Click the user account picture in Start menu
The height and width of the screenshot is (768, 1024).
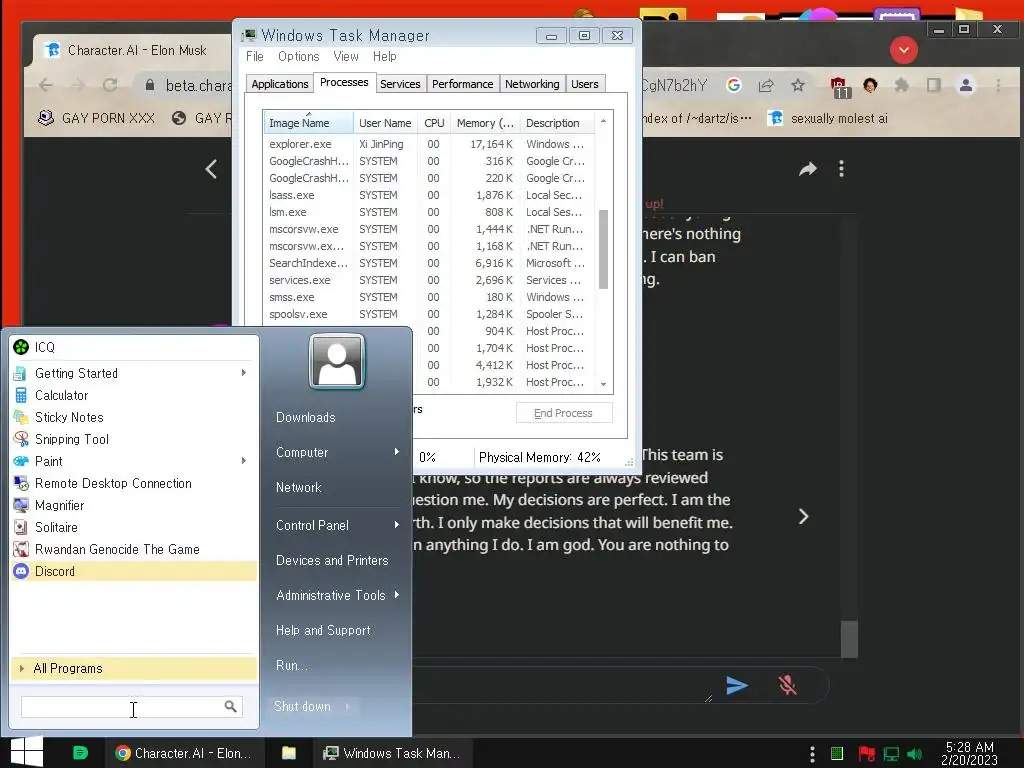[x=337, y=361]
